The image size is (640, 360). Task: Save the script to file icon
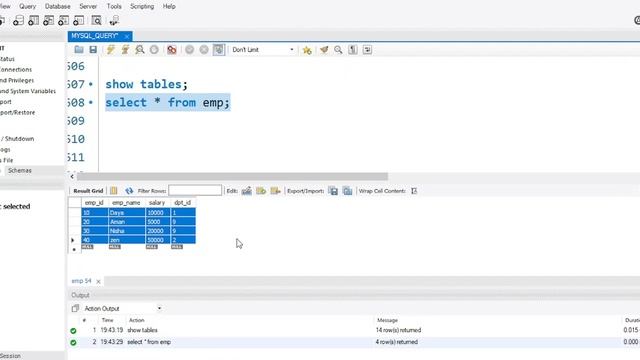93,50
